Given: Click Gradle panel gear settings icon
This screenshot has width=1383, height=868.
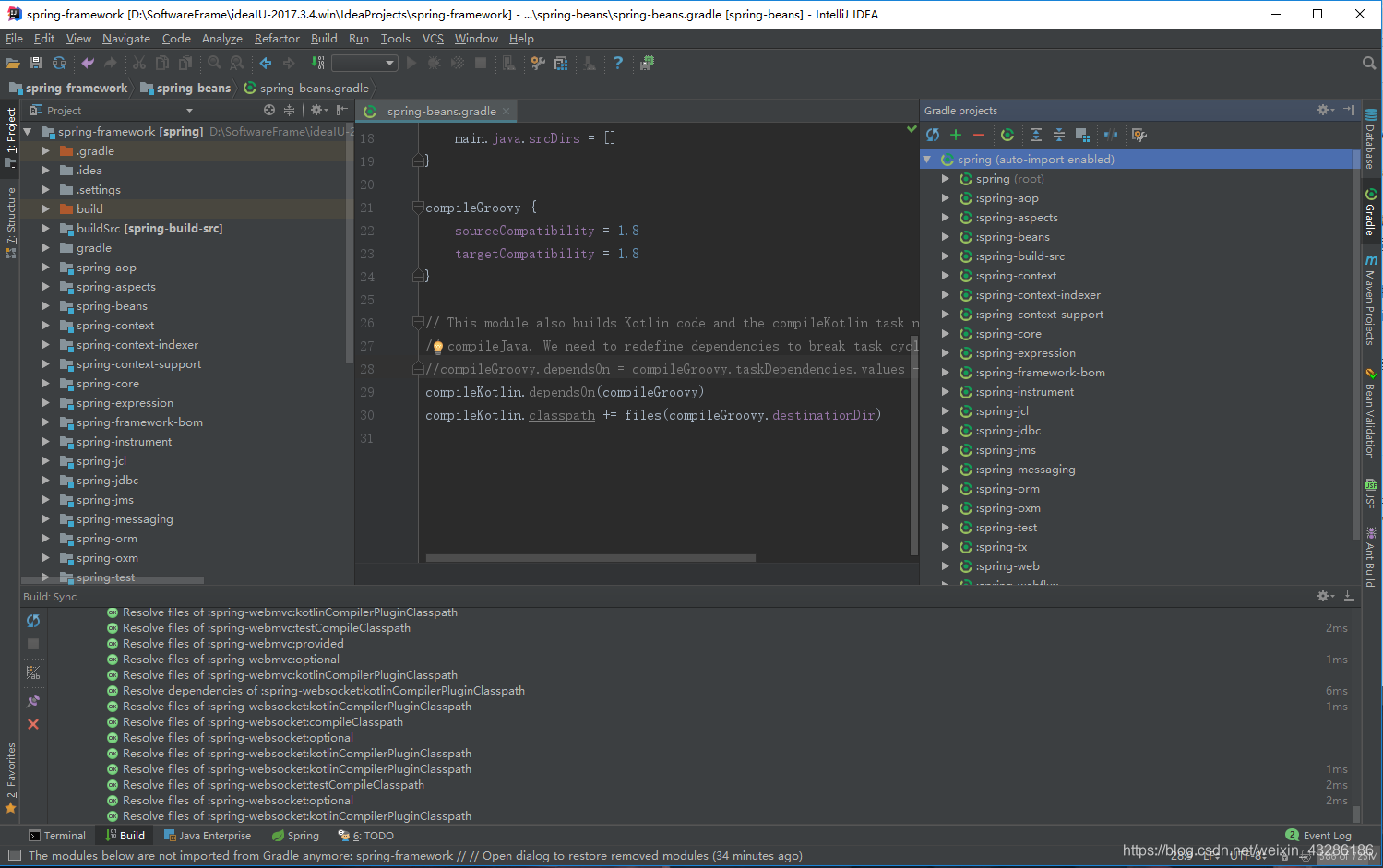Looking at the screenshot, I should coord(1326,110).
